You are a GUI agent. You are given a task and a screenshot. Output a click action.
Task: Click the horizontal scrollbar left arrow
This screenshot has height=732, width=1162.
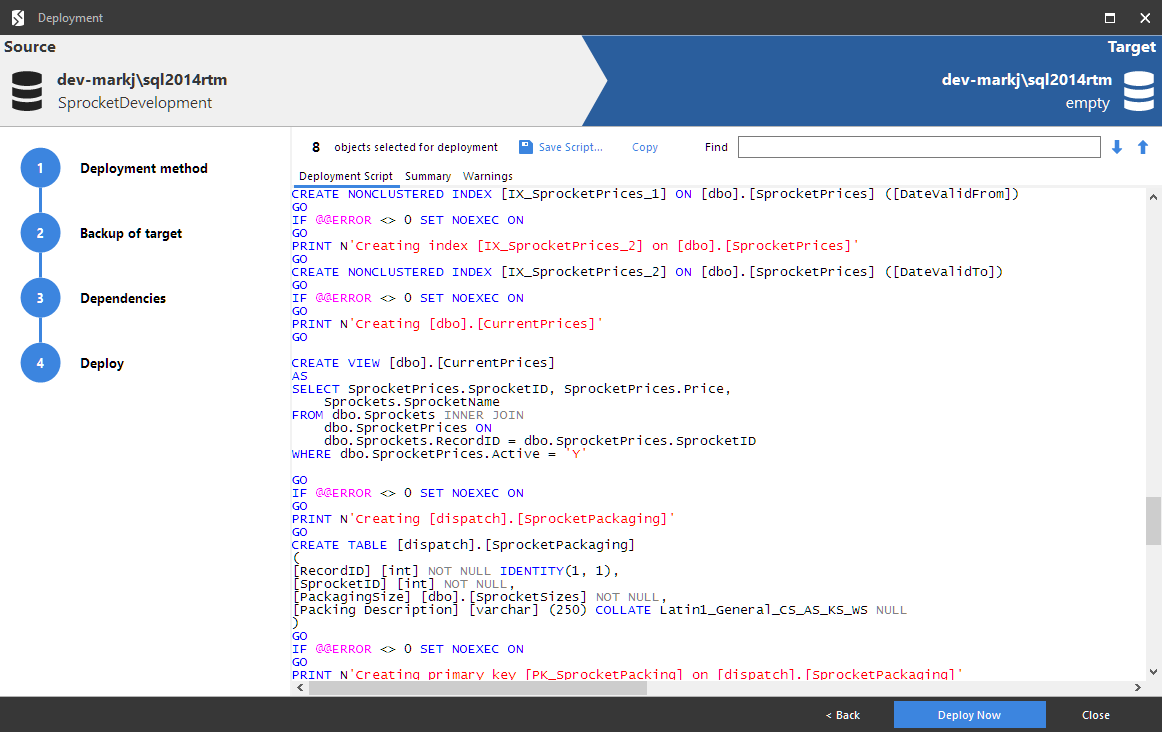point(299,687)
